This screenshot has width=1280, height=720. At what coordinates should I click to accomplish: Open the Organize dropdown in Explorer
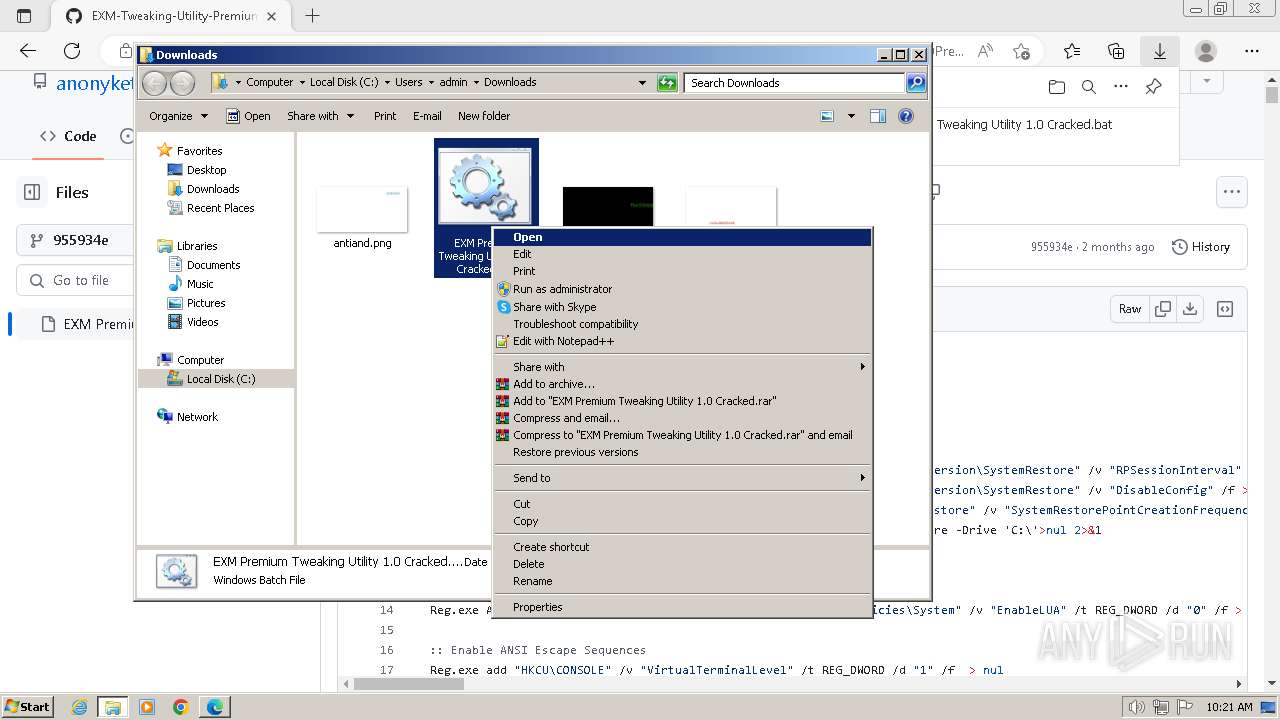[178, 116]
